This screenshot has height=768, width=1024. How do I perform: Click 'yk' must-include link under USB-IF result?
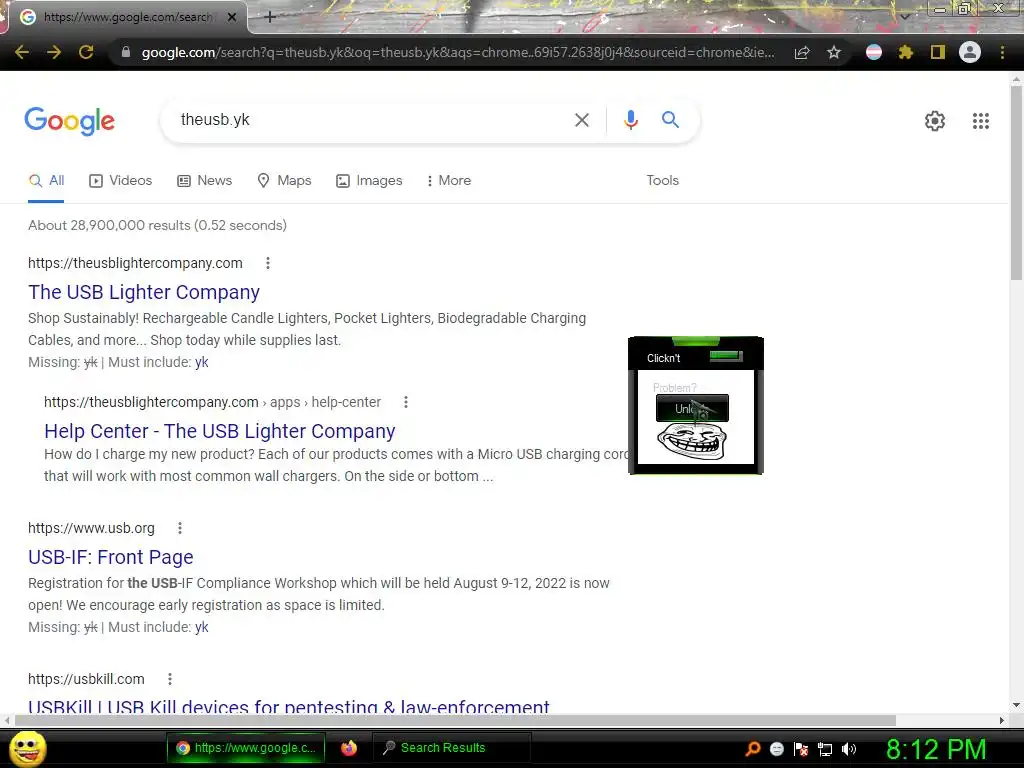click(x=202, y=628)
